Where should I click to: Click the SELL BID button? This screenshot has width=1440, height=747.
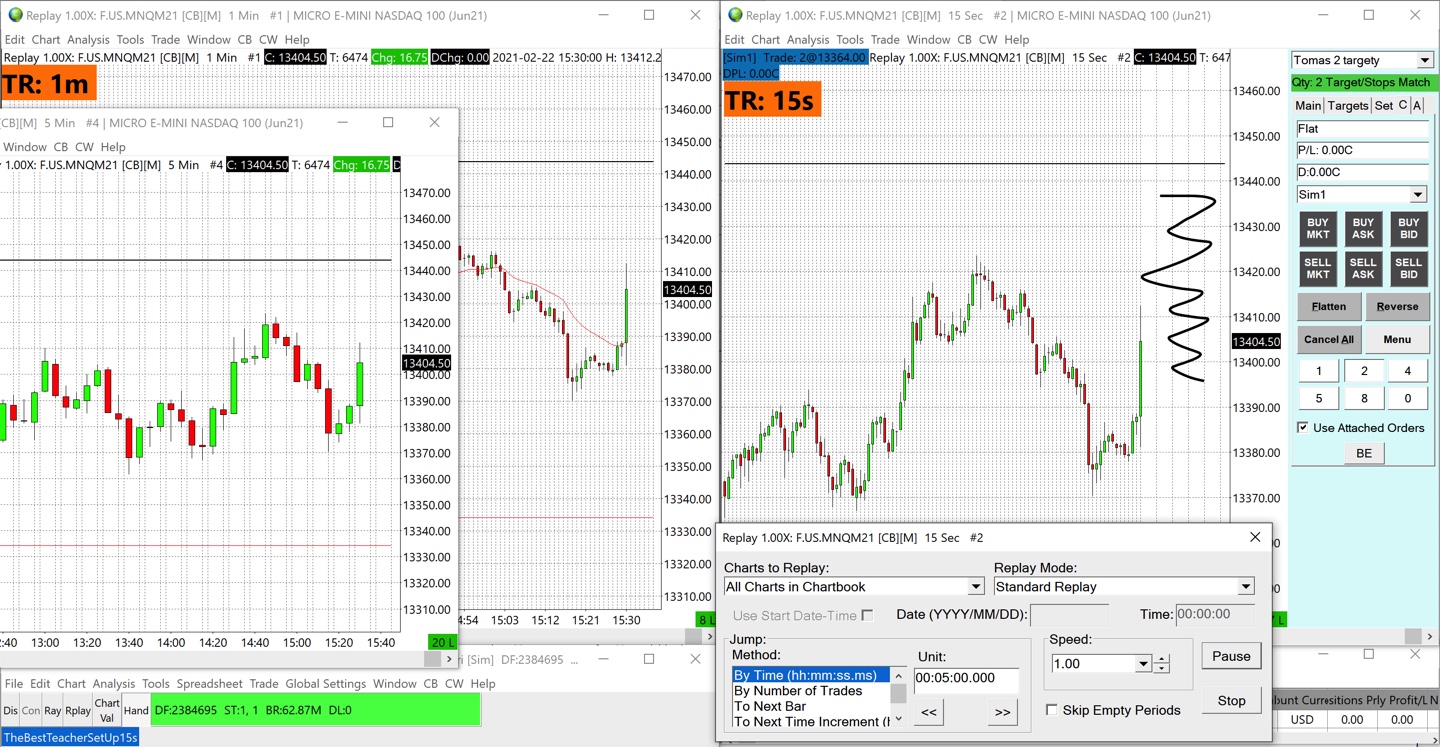1408,268
